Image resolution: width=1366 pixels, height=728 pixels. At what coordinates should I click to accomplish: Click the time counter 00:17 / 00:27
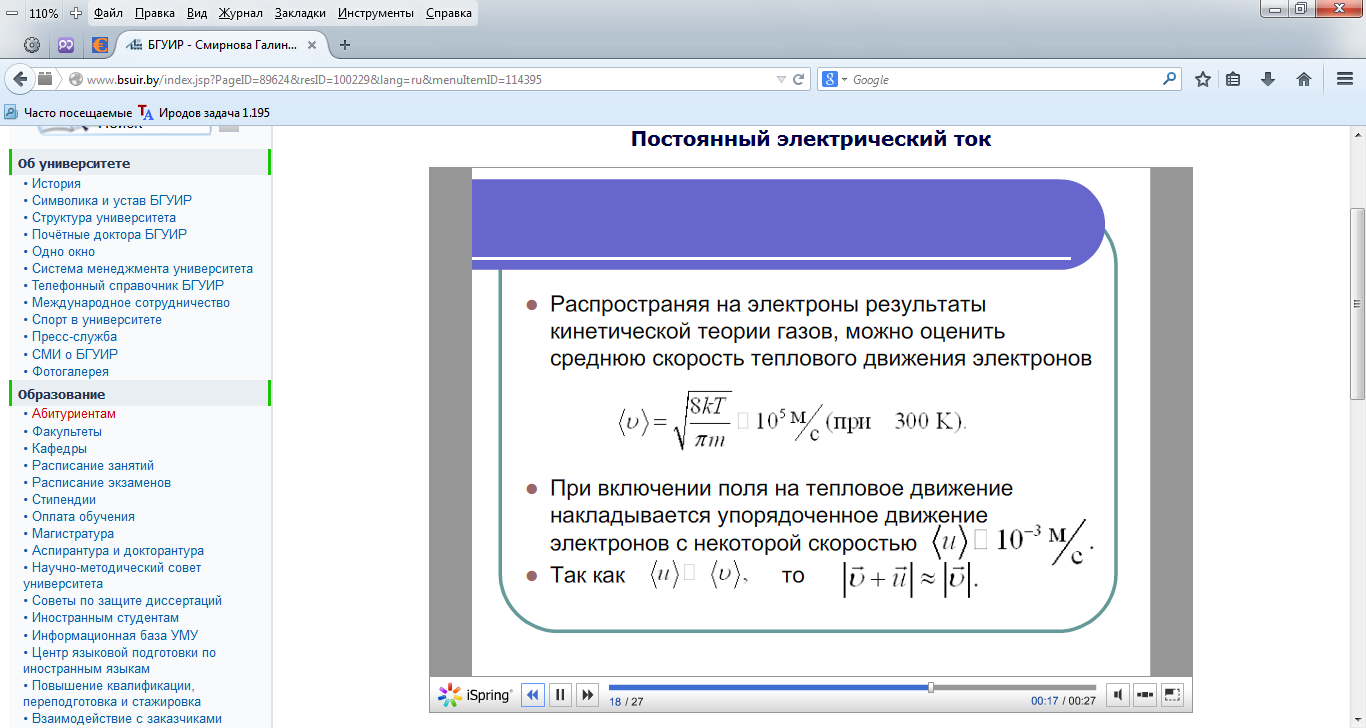(1064, 702)
